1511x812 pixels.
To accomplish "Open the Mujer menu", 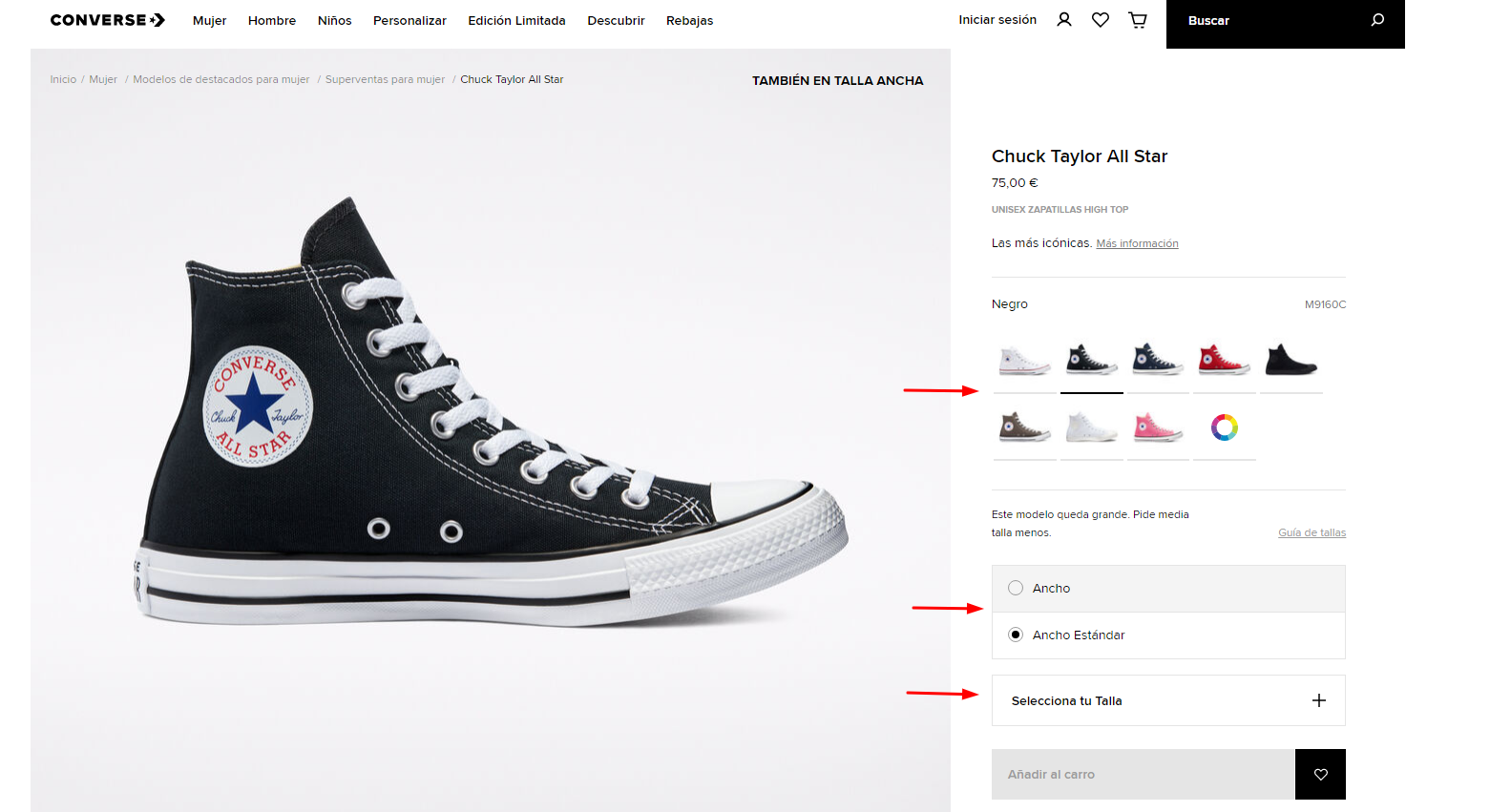I will pos(209,20).
